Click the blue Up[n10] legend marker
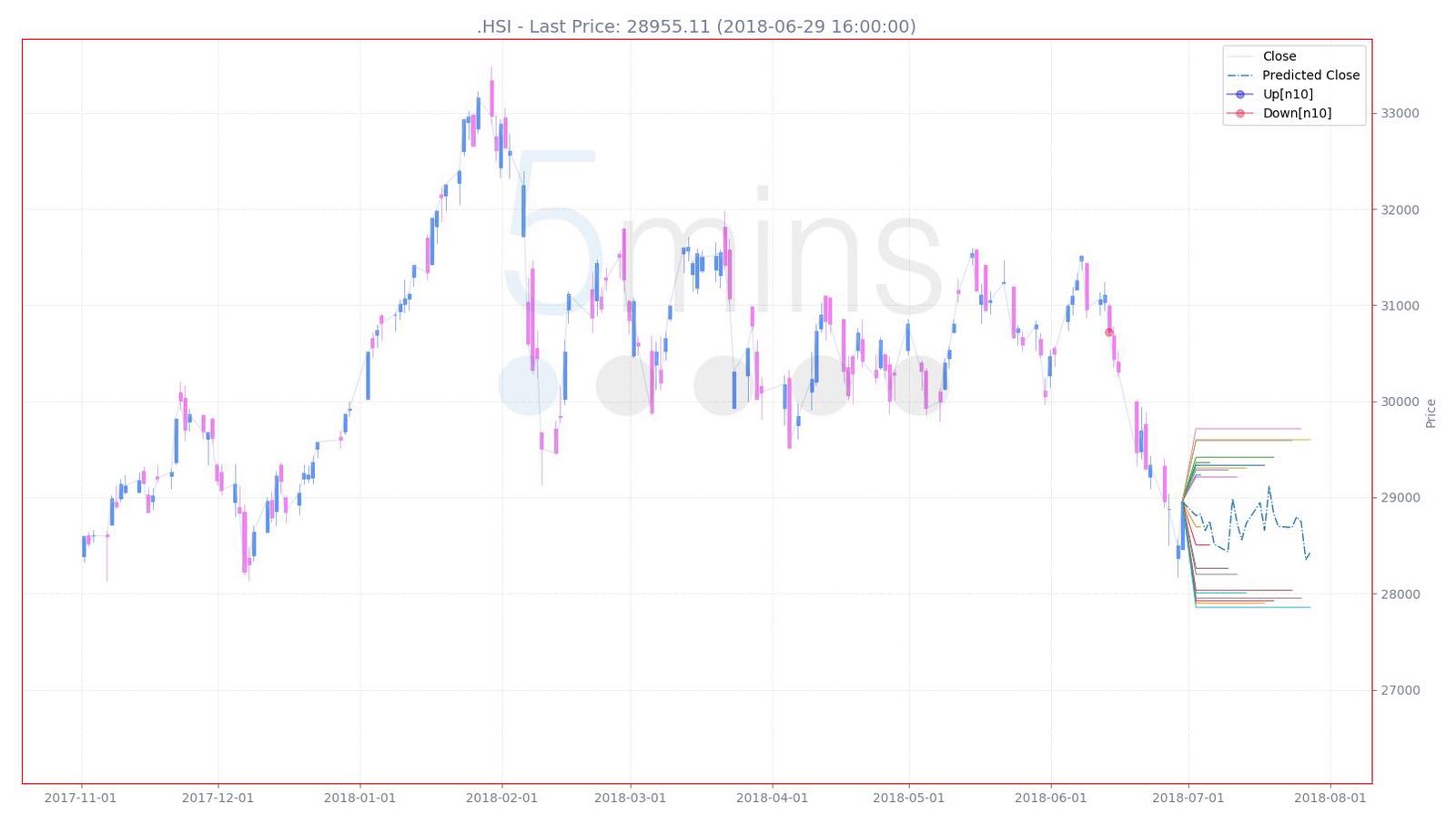Screen dimensions: 1456x823 click(x=1239, y=95)
